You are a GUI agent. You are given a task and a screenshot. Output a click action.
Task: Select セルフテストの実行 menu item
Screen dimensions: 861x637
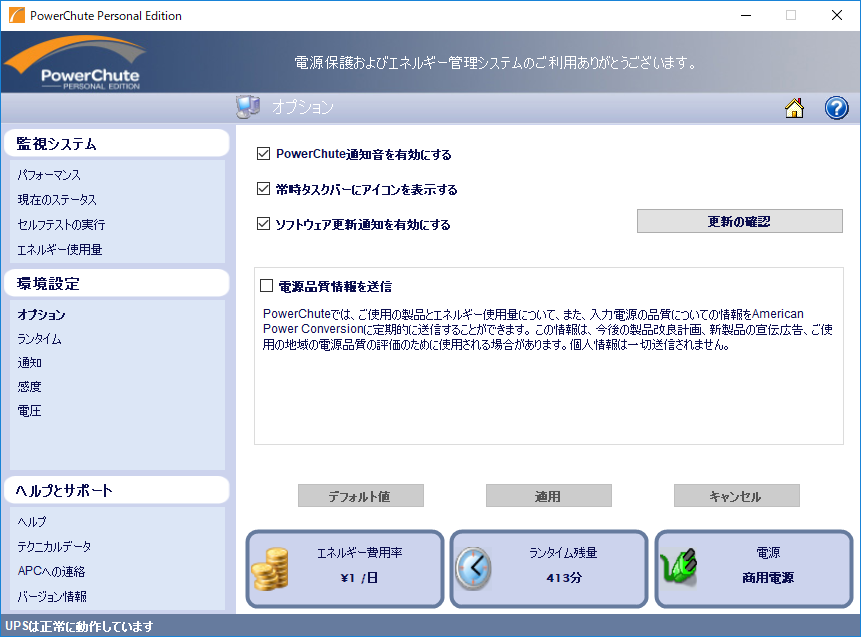click(x=62, y=225)
